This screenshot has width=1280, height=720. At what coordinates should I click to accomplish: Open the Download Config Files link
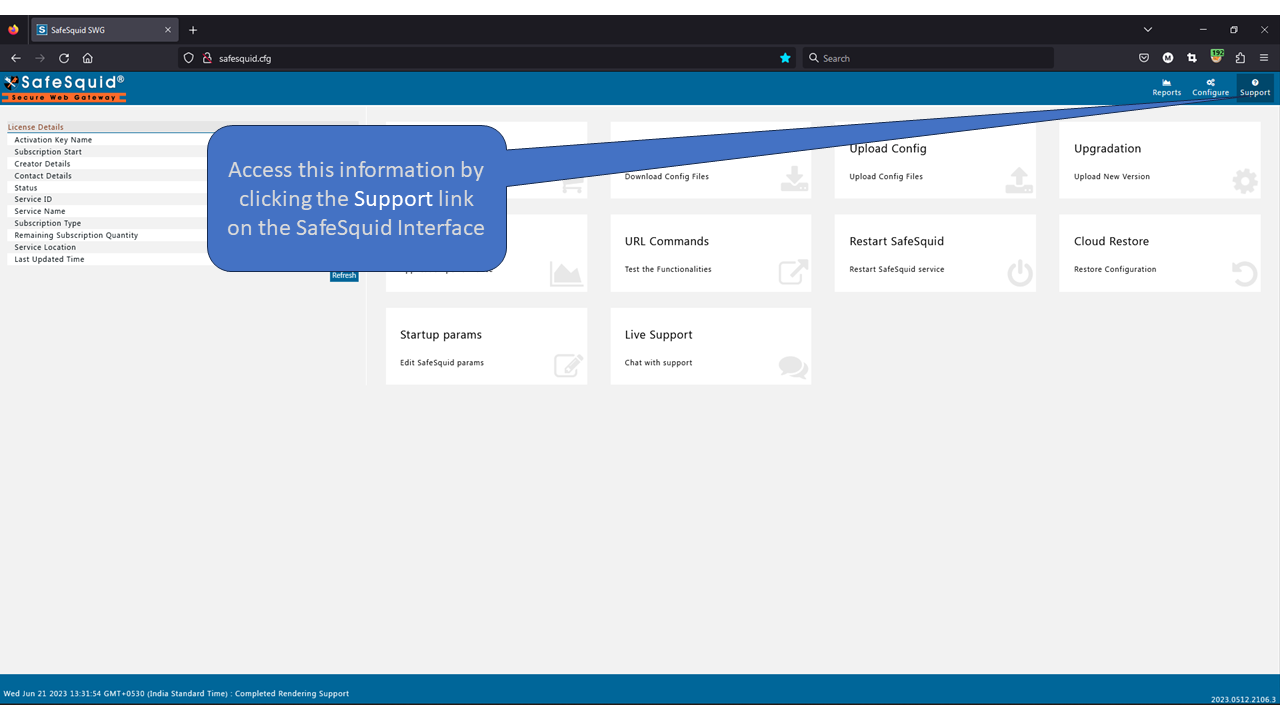tap(667, 176)
